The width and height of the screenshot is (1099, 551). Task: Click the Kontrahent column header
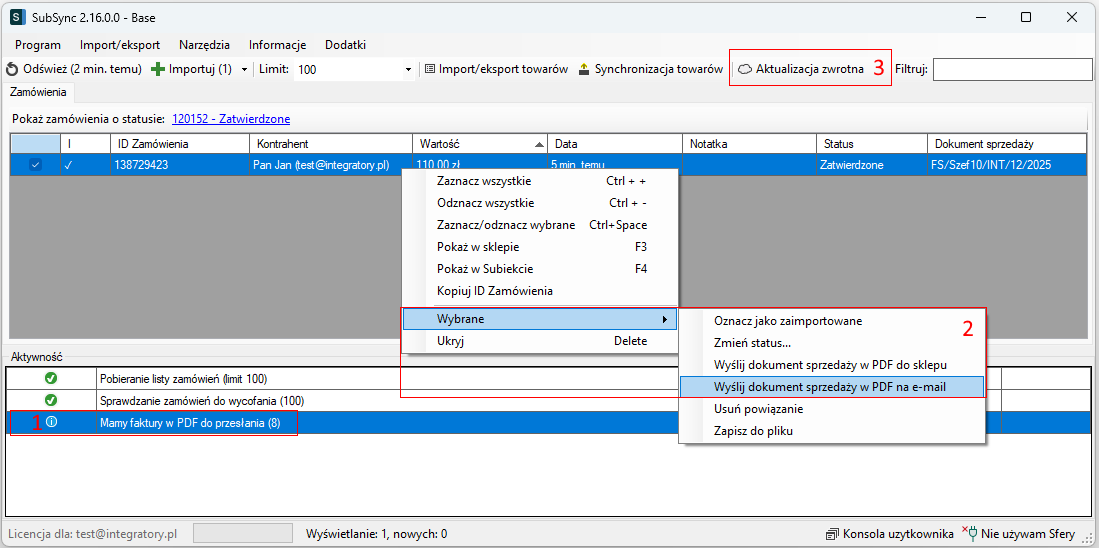(331, 144)
